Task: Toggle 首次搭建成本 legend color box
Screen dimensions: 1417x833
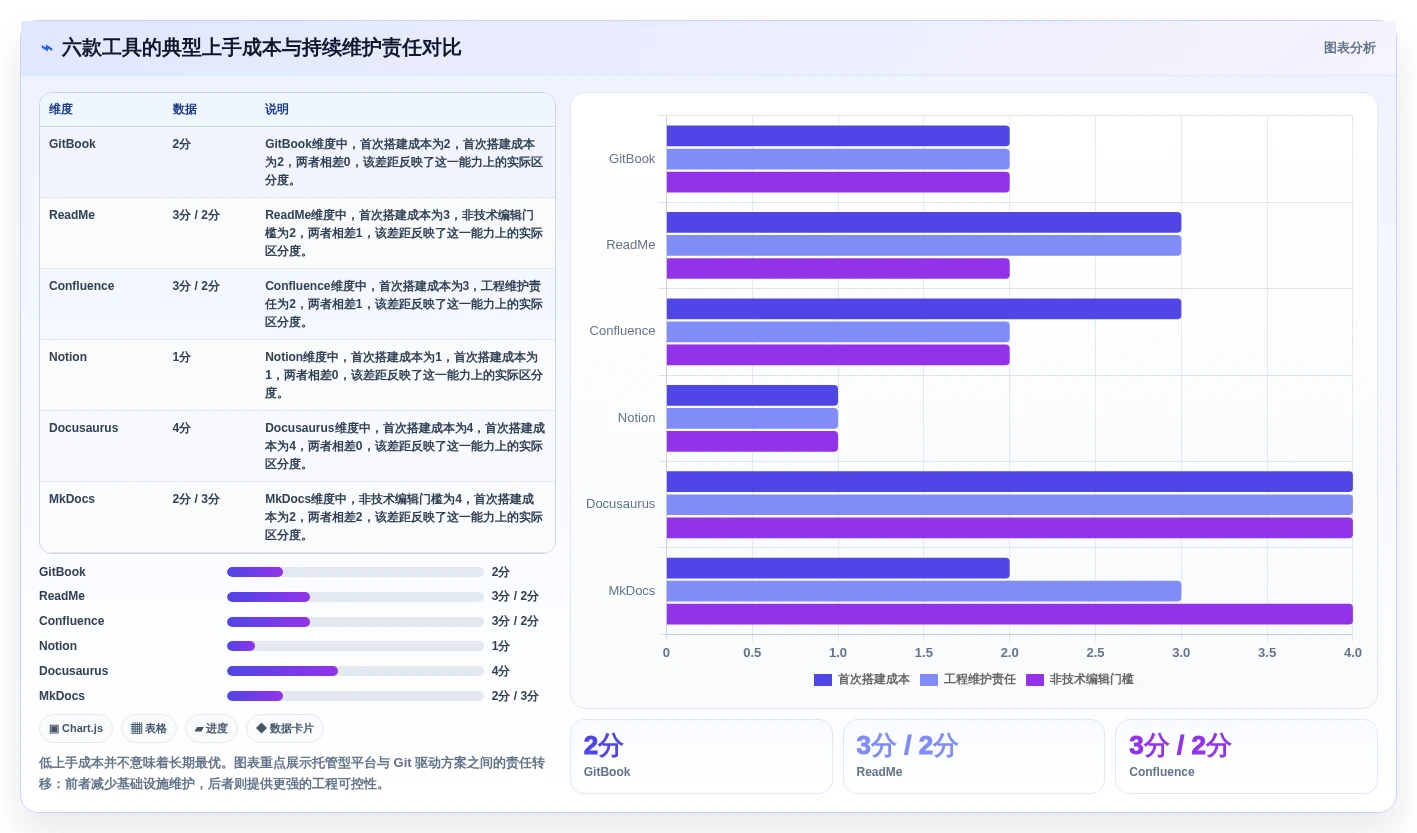Action: pos(823,680)
